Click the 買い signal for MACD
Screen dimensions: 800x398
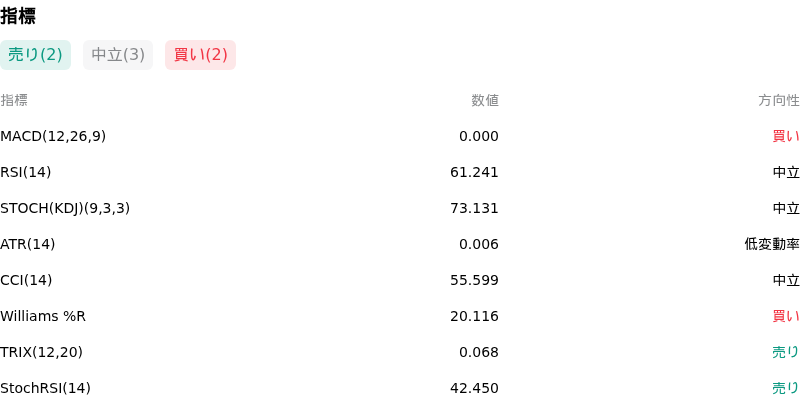coord(786,136)
